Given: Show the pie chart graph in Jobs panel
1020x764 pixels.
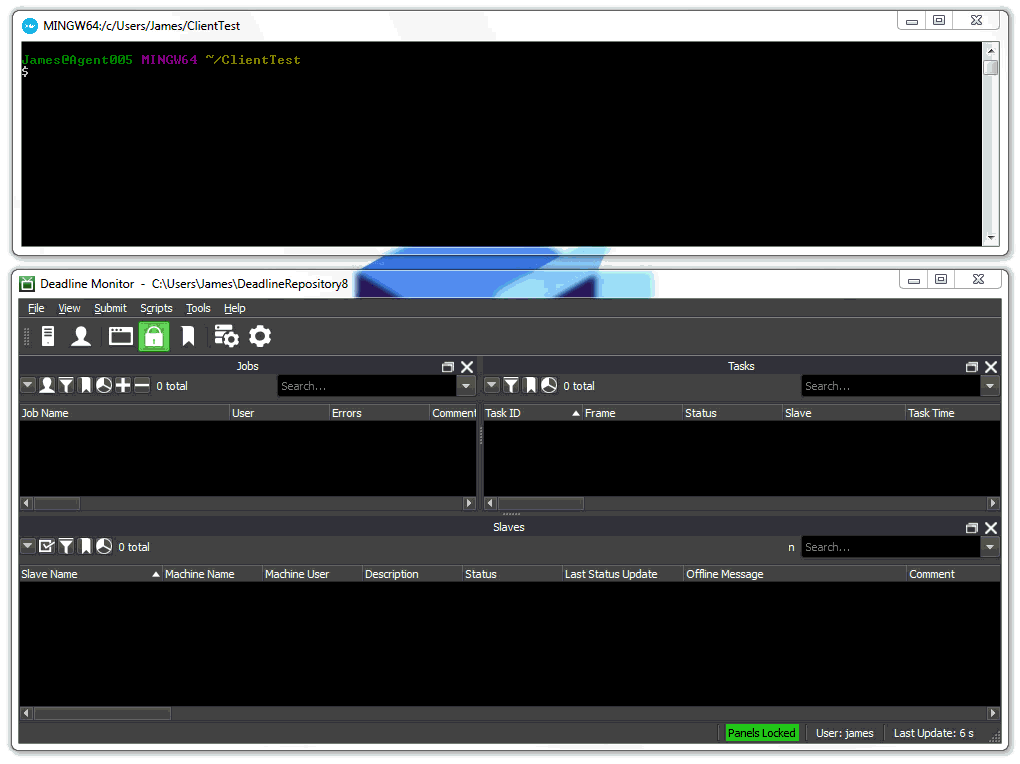Looking at the screenshot, I should 104,386.
